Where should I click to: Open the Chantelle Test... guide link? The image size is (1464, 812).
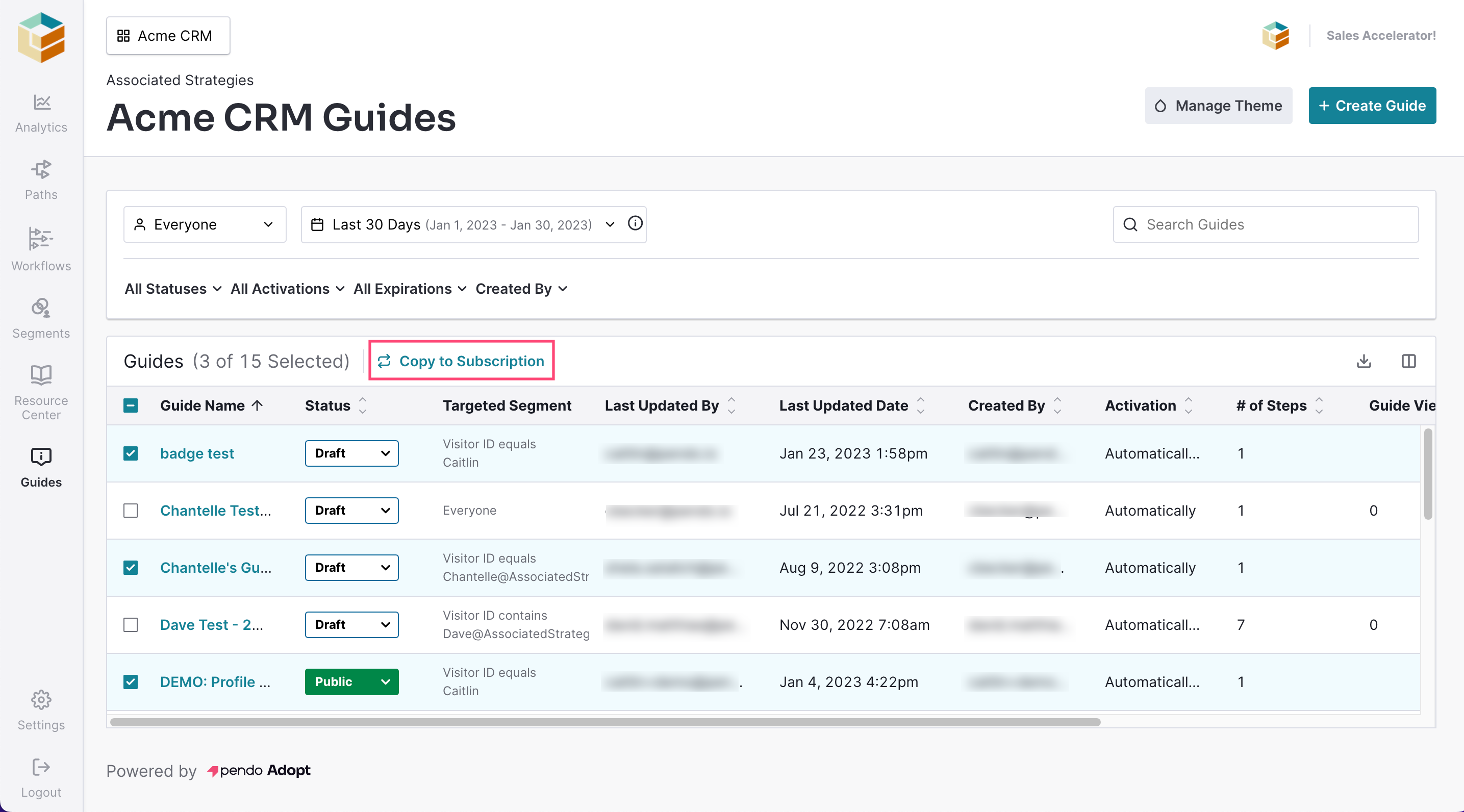216,510
